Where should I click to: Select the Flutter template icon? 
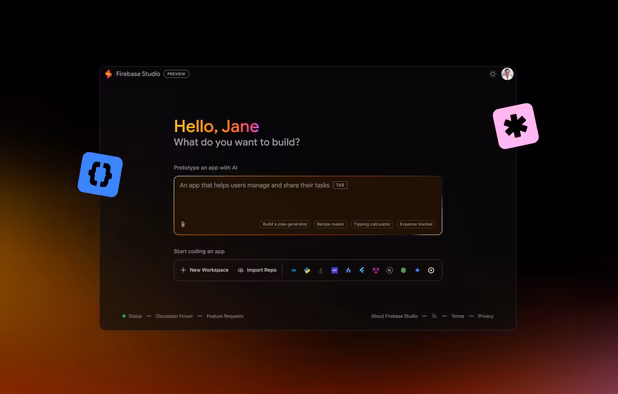(362, 270)
